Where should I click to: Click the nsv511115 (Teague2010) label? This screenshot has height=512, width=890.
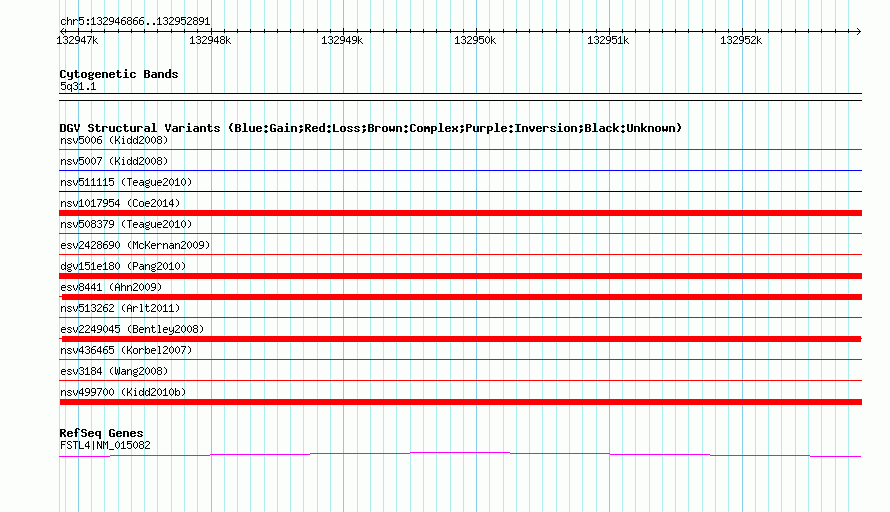click(126, 182)
